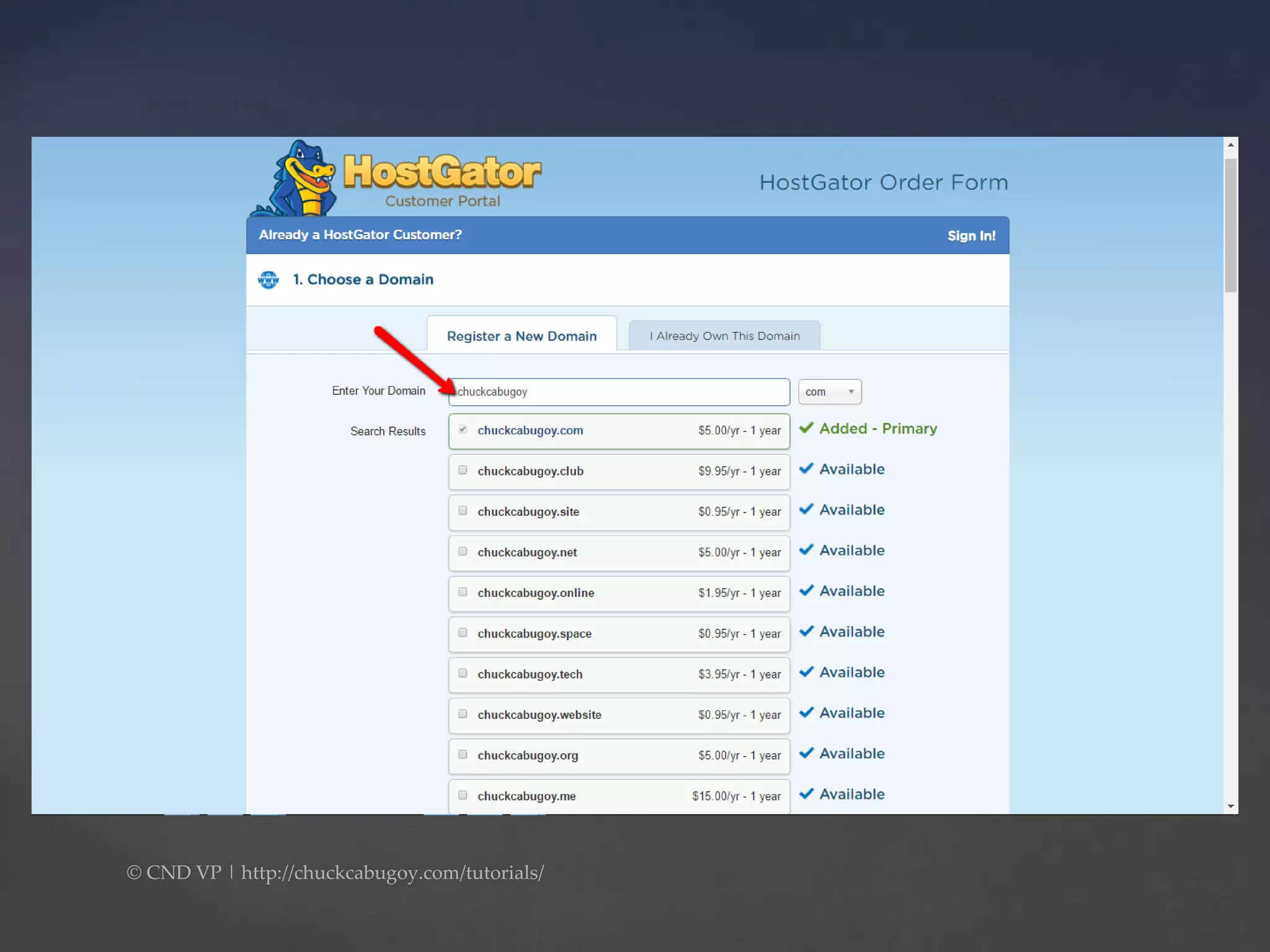Click the $15.00/yr - 1 year price

(737, 796)
